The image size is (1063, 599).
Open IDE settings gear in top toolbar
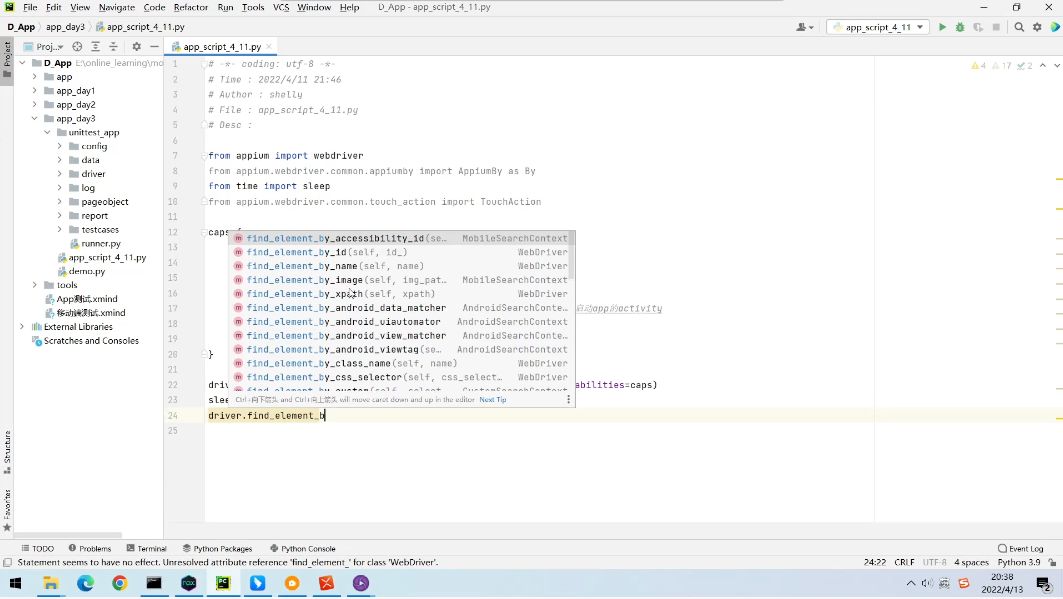click(1037, 27)
